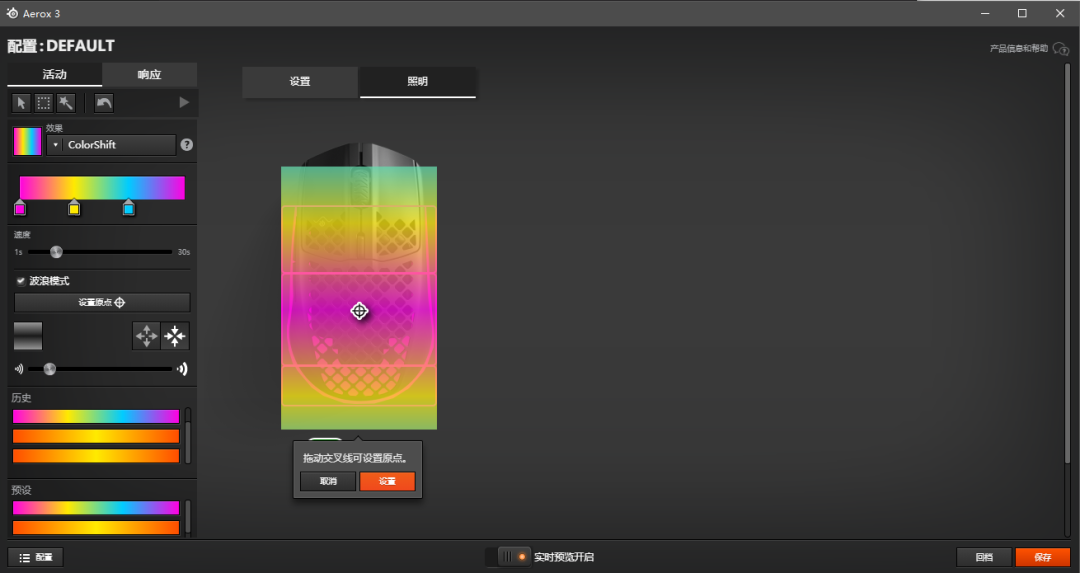Click the product help chat bubble icon
Screen dimensions: 1080x573
(1061, 49)
